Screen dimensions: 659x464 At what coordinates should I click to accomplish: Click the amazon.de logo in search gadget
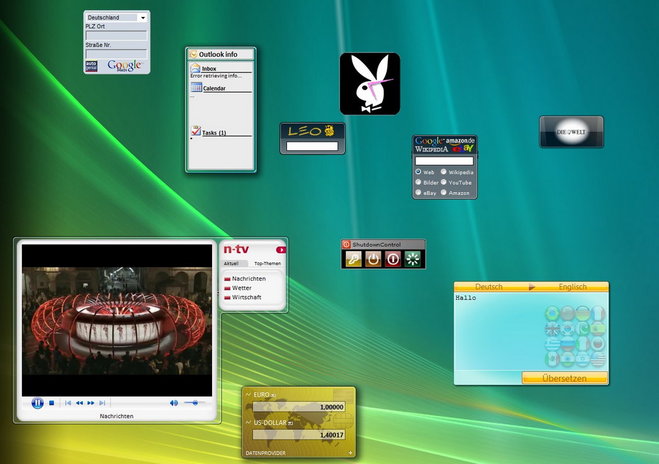click(460, 141)
